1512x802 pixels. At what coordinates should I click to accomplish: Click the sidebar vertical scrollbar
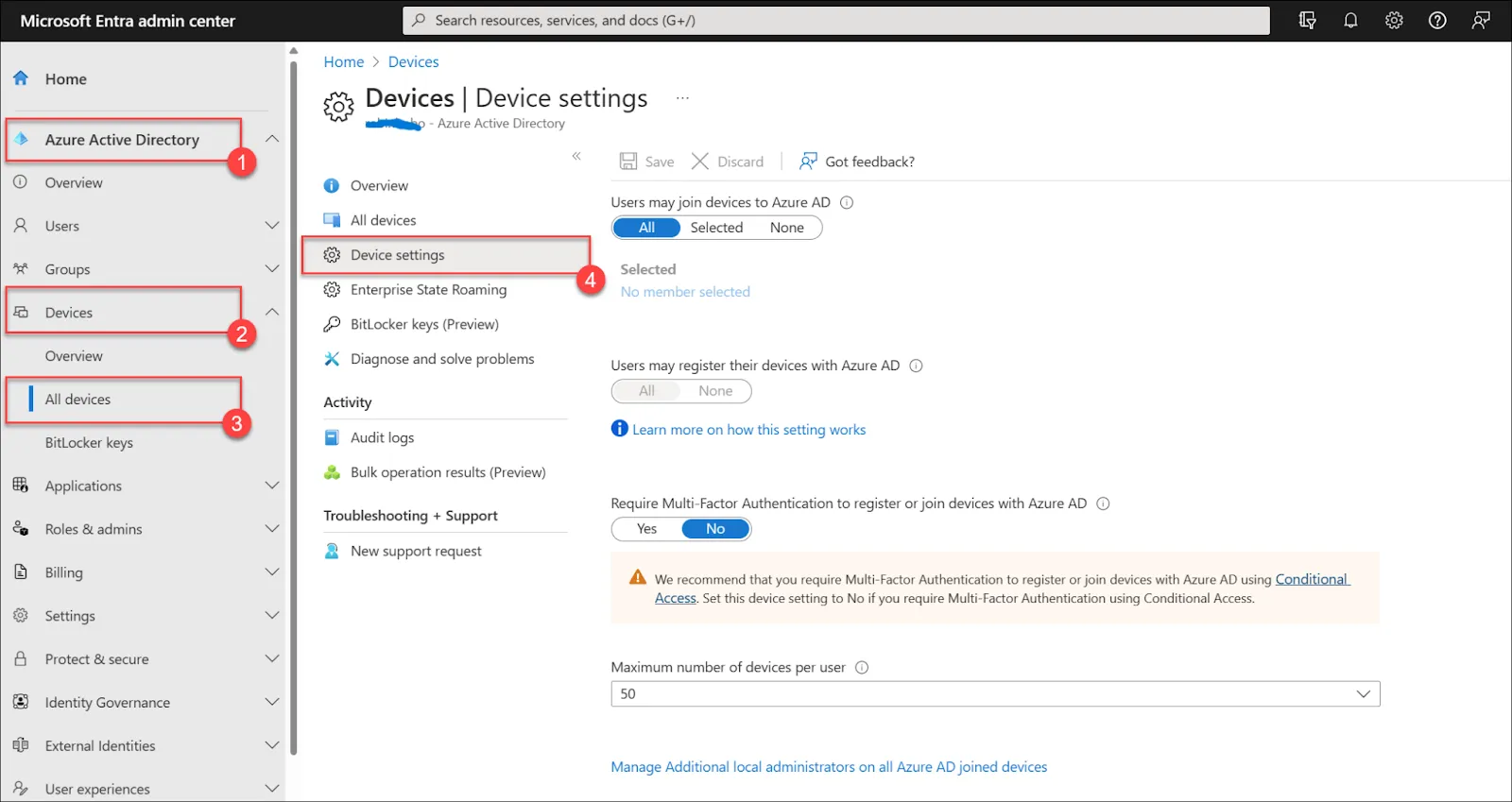pyautogui.click(x=293, y=406)
